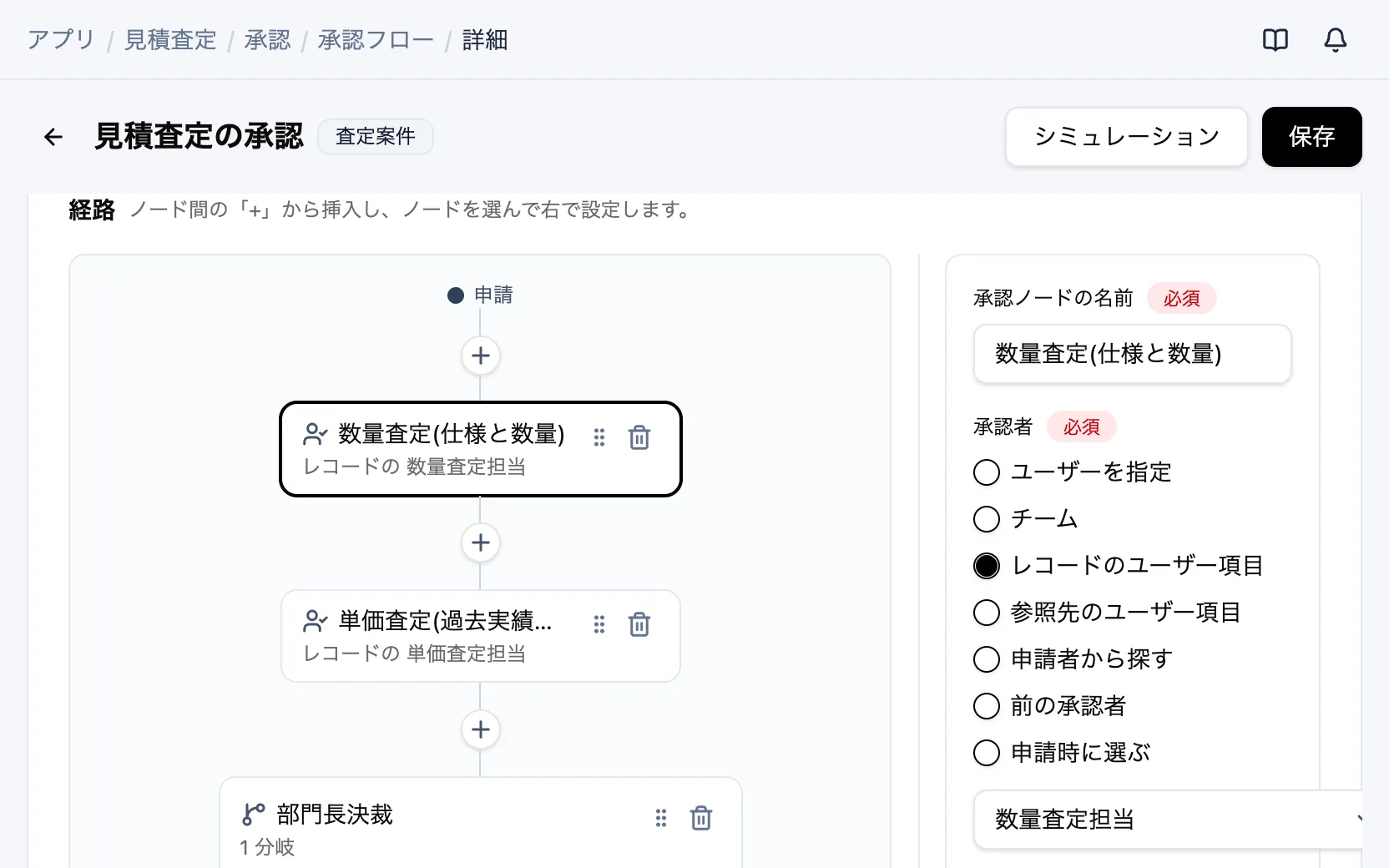Screen dimensions: 1389x868
Task: Delete the 単価査定 node with trash icon
Action: pos(639,624)
